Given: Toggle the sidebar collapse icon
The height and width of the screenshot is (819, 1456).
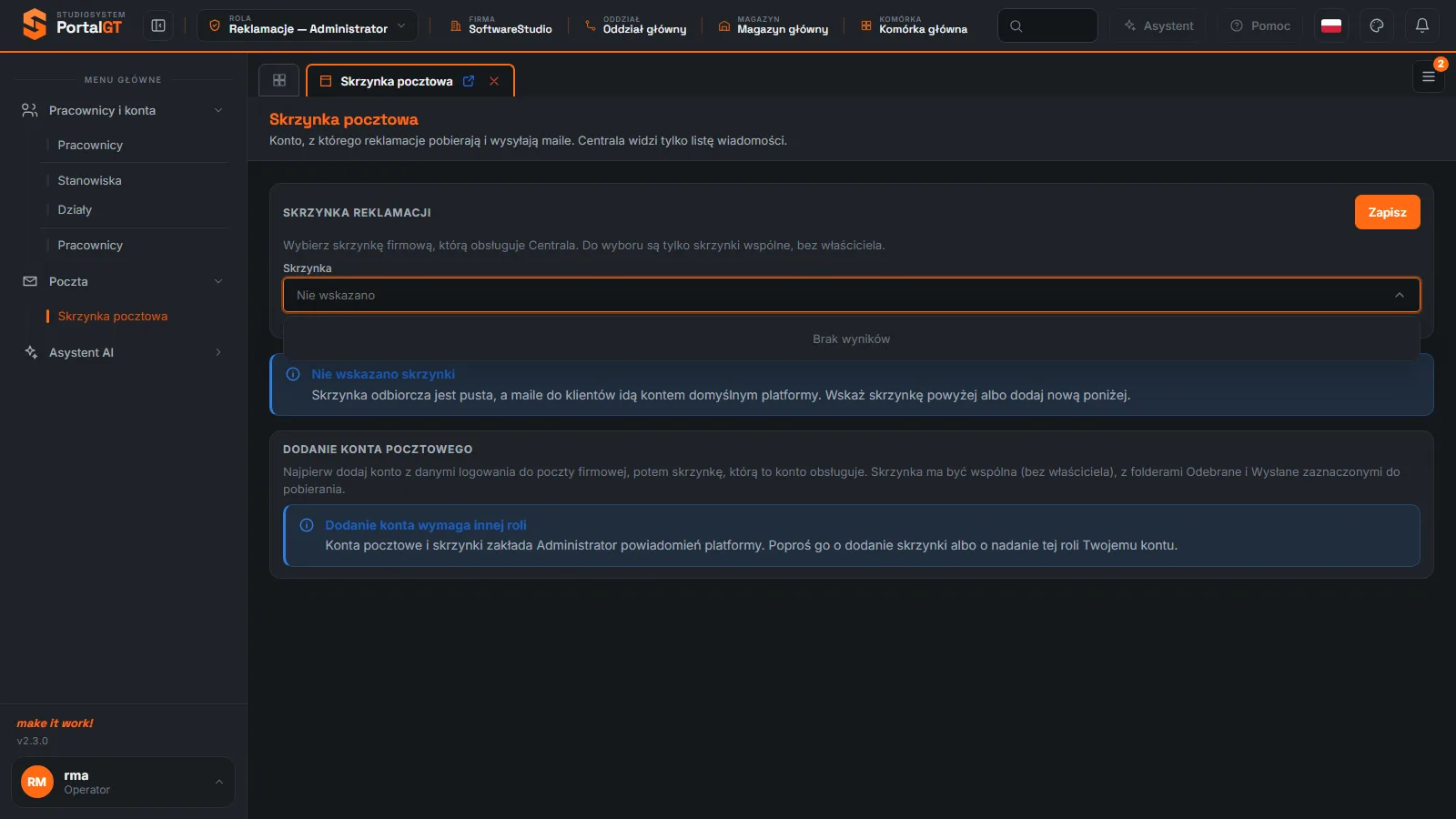Looking at the screenshot, I should coord(158,25).
